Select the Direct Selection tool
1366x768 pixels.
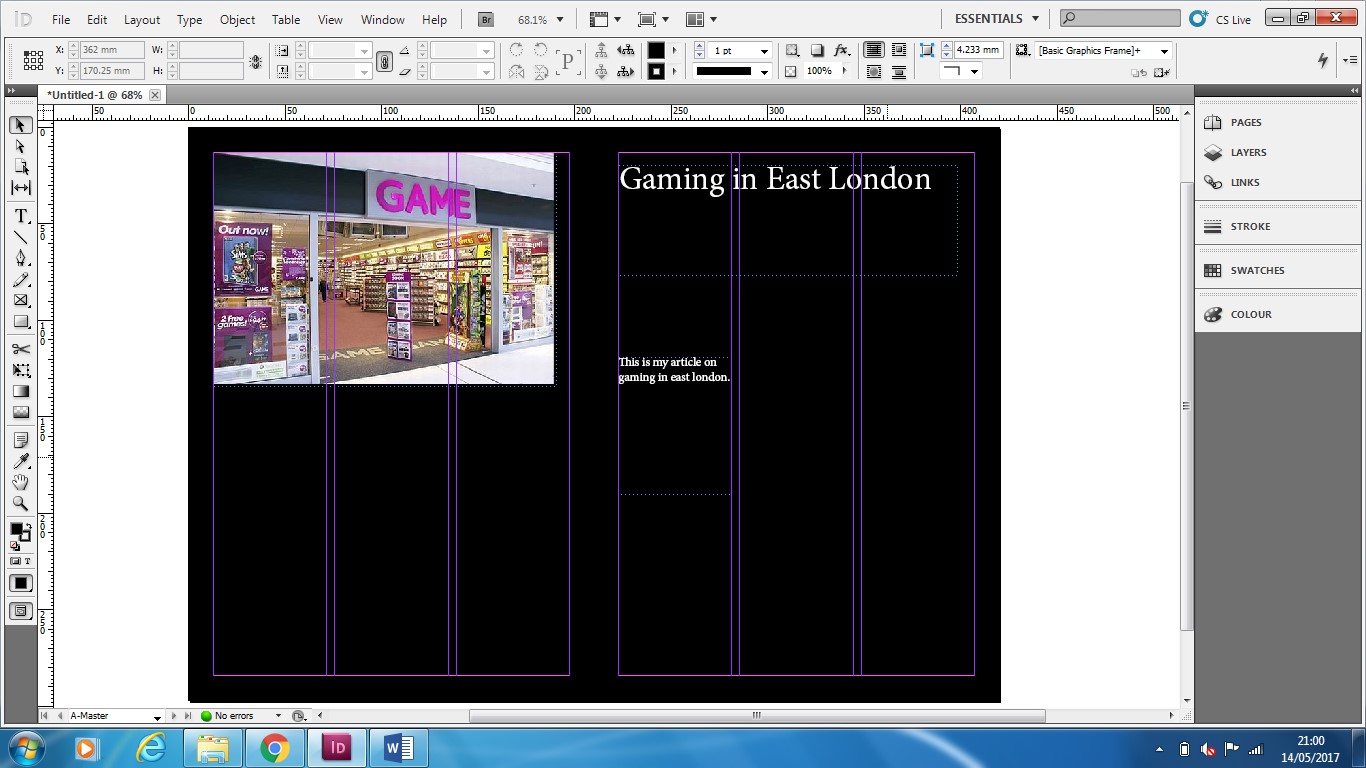[20, 146]
